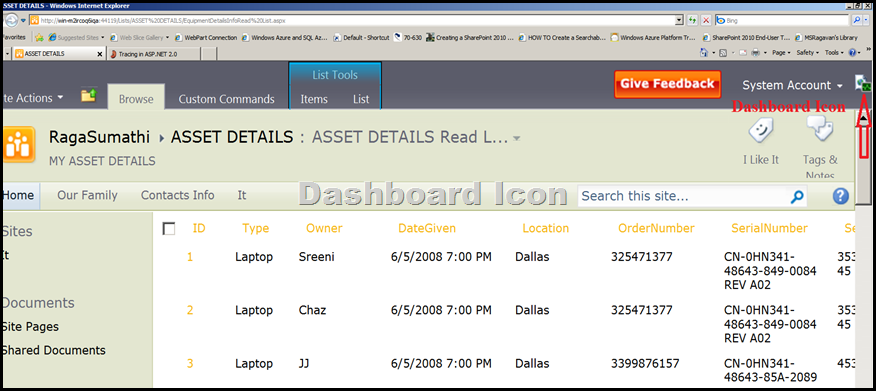876x391 pixels.
Task: Expand the ASSET DETAILS Read L... view dropdown
Action: pyautogui.click(x=517, y=138)
